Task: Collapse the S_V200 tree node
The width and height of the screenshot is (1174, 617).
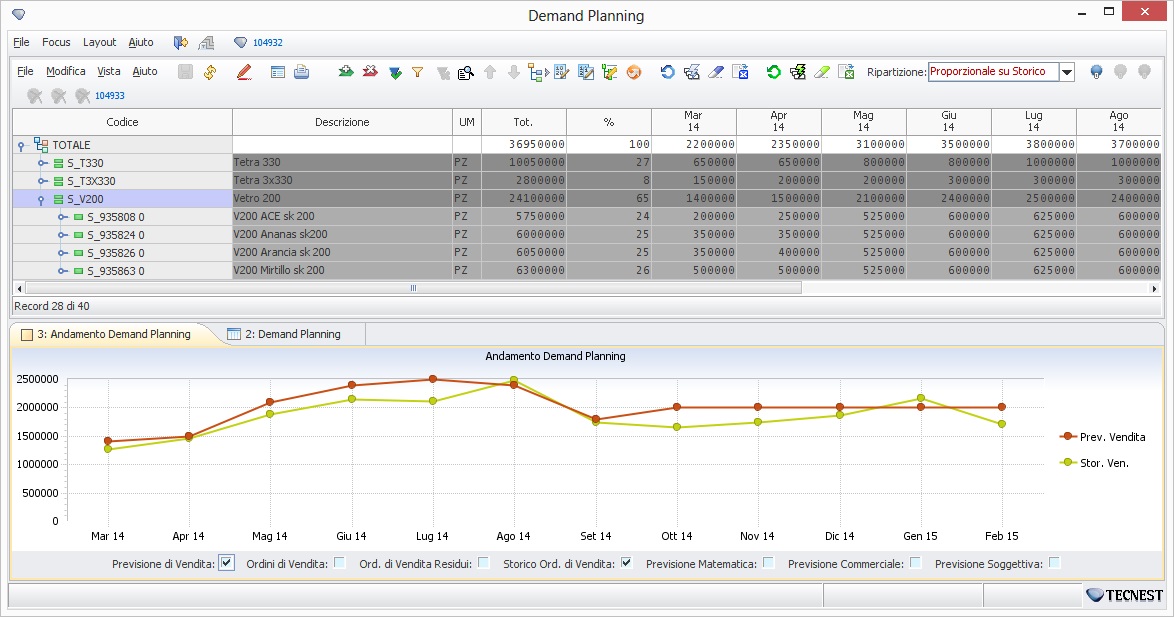Action: click(x=41, y=200)
